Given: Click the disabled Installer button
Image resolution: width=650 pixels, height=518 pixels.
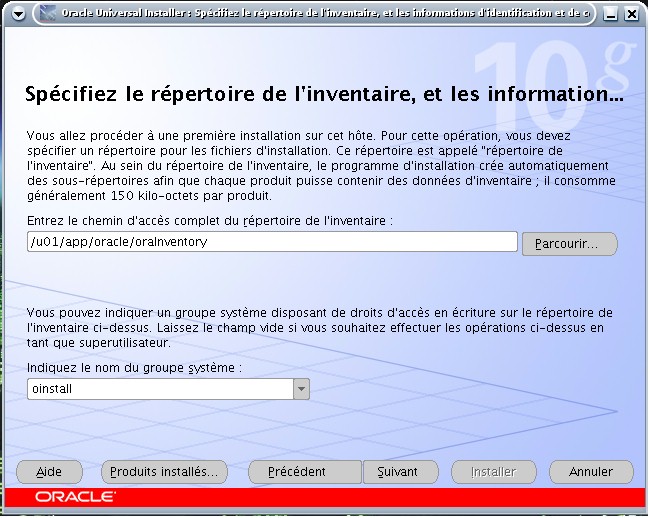Looking at the screenshot, I should tap(494, 472).
